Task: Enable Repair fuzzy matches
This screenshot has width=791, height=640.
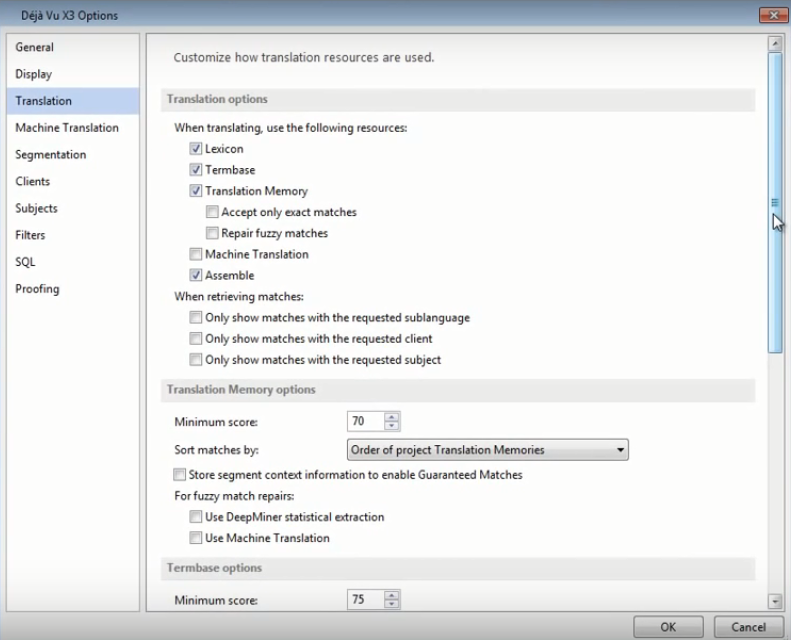Action: [212, 233]
